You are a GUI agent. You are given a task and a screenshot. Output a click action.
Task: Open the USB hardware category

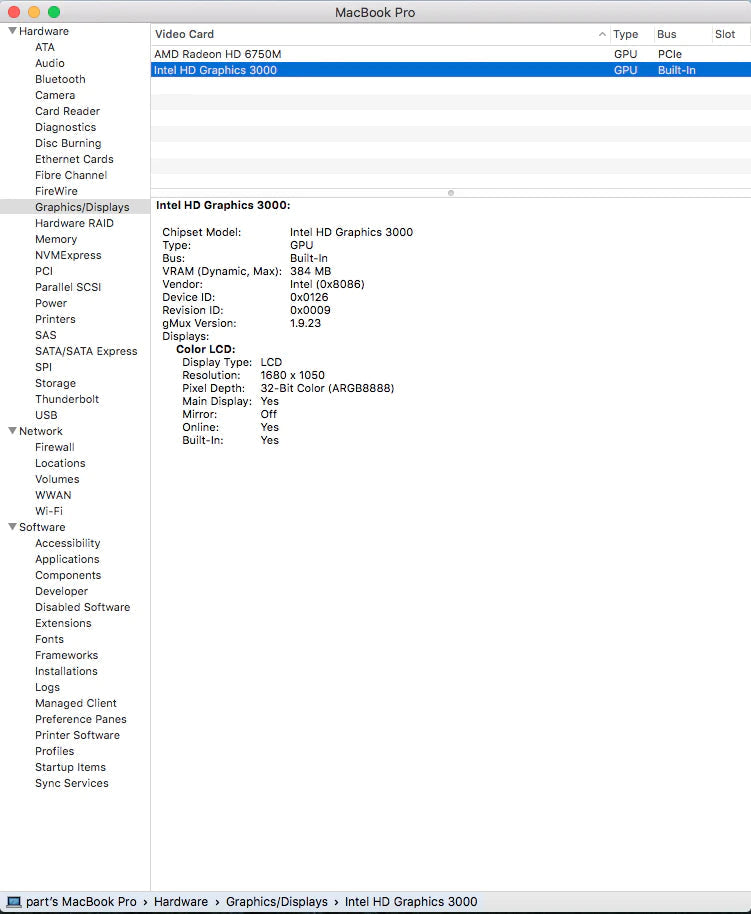pos(46,415)
